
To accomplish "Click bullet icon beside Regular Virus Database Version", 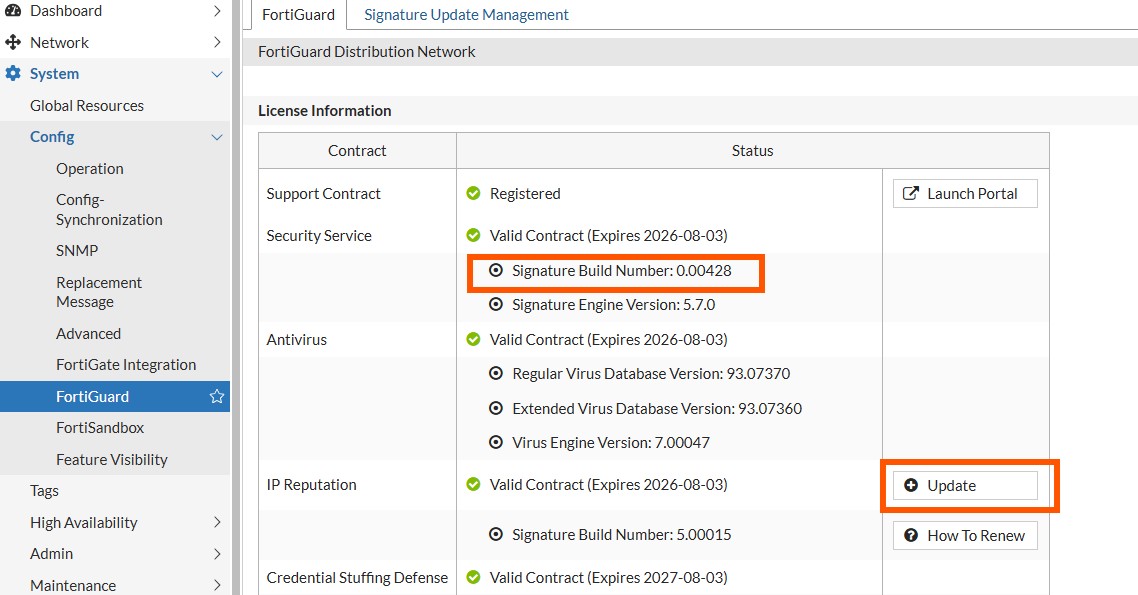I will (496, 373).
